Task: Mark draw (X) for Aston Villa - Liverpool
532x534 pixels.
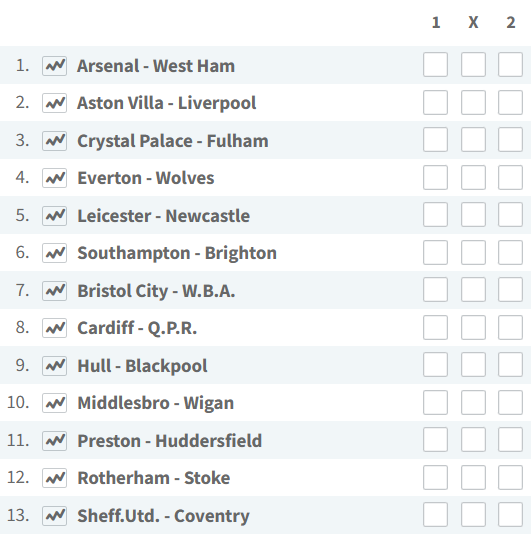Action: coord(473,102)
